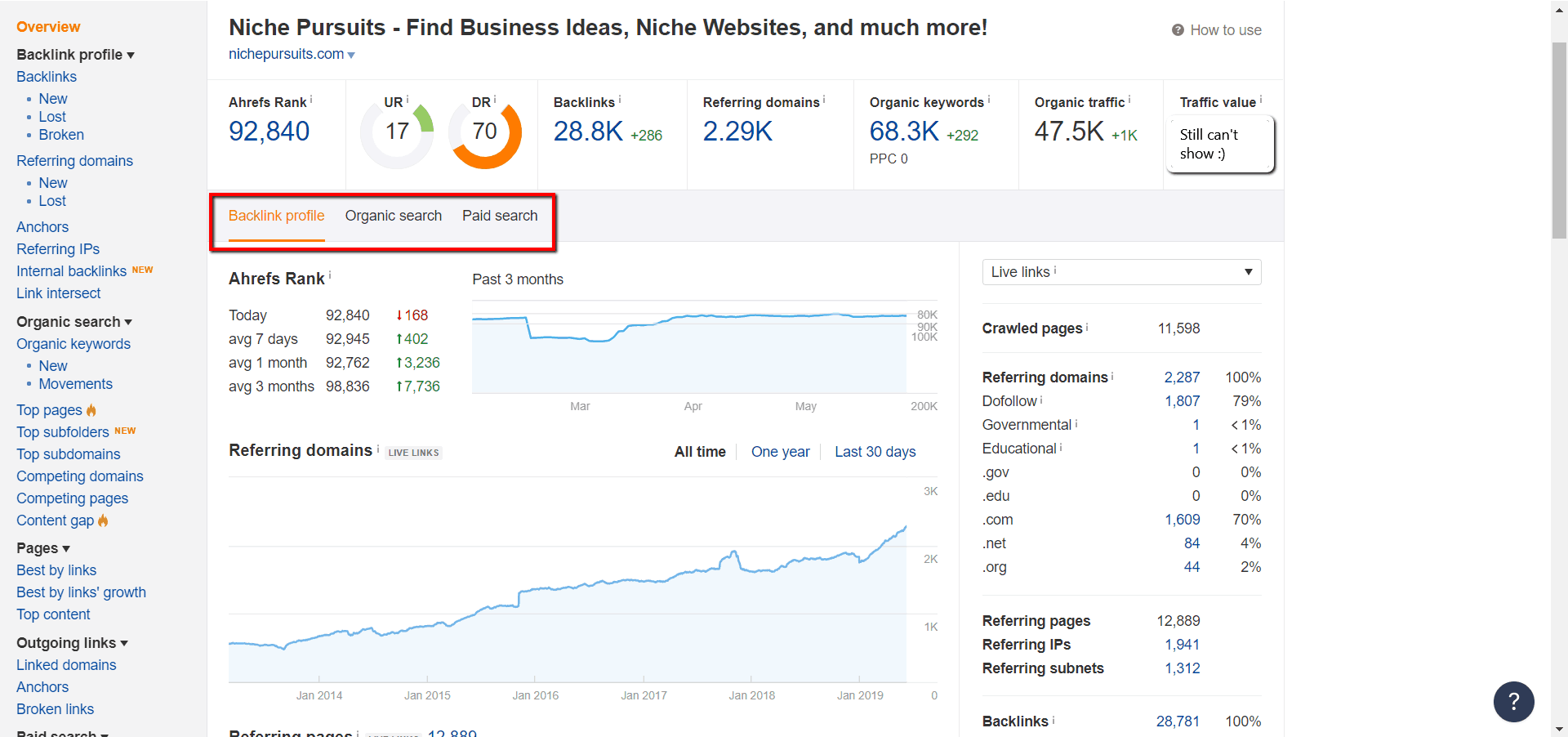This screenshot has height=737, width=1568.
Task: Switch to the Organic search tab
Action: click(394, 216)
